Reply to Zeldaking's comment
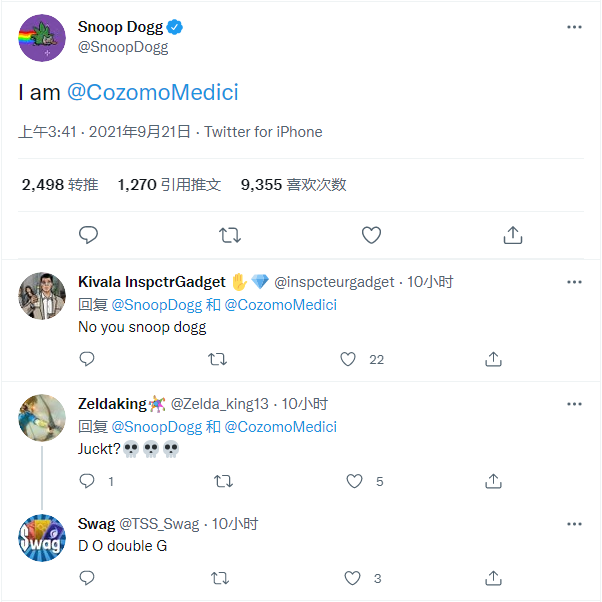The height and width of the screenshot is (602, 602). click(x=87, y=481)
